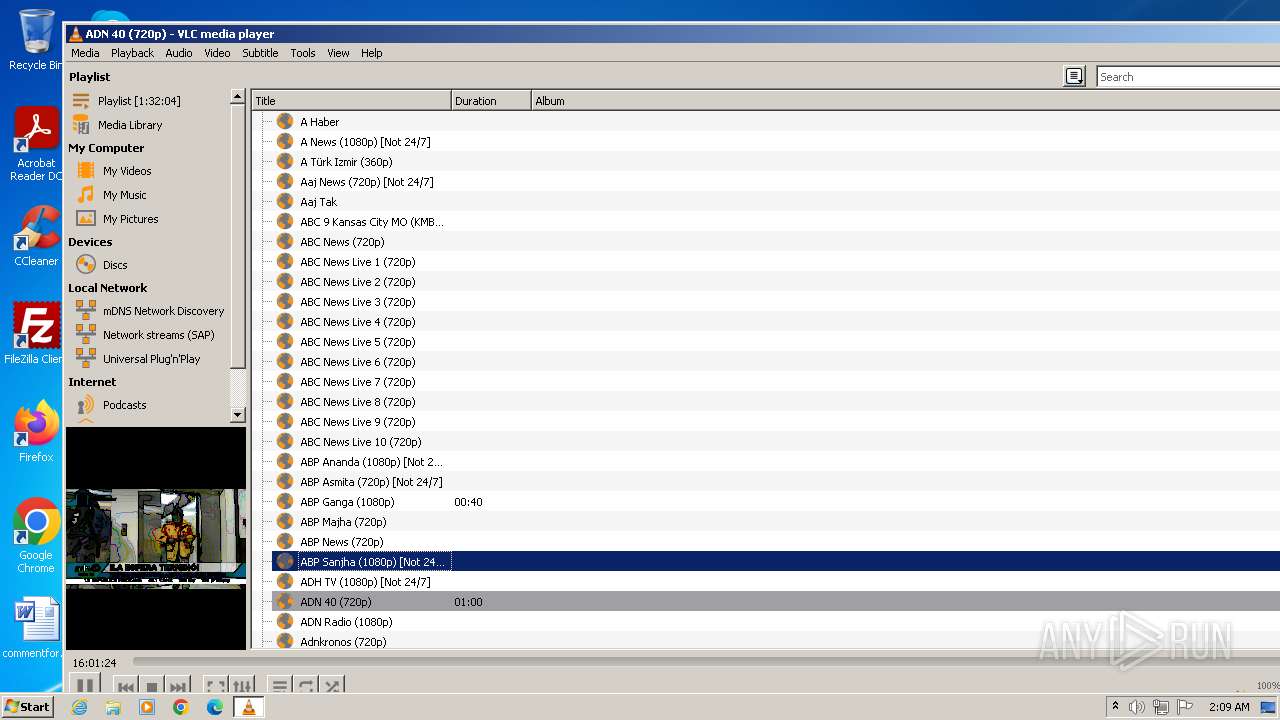The height and width of the screenshot is (720, 1280).
Task: Open Firefox desktop shortcut
Action: 36,432
